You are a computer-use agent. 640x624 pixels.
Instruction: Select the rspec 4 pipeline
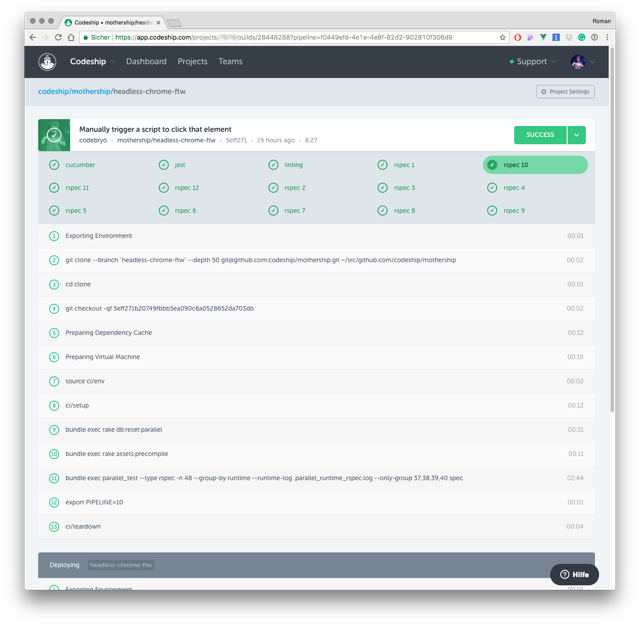[506, 188]
